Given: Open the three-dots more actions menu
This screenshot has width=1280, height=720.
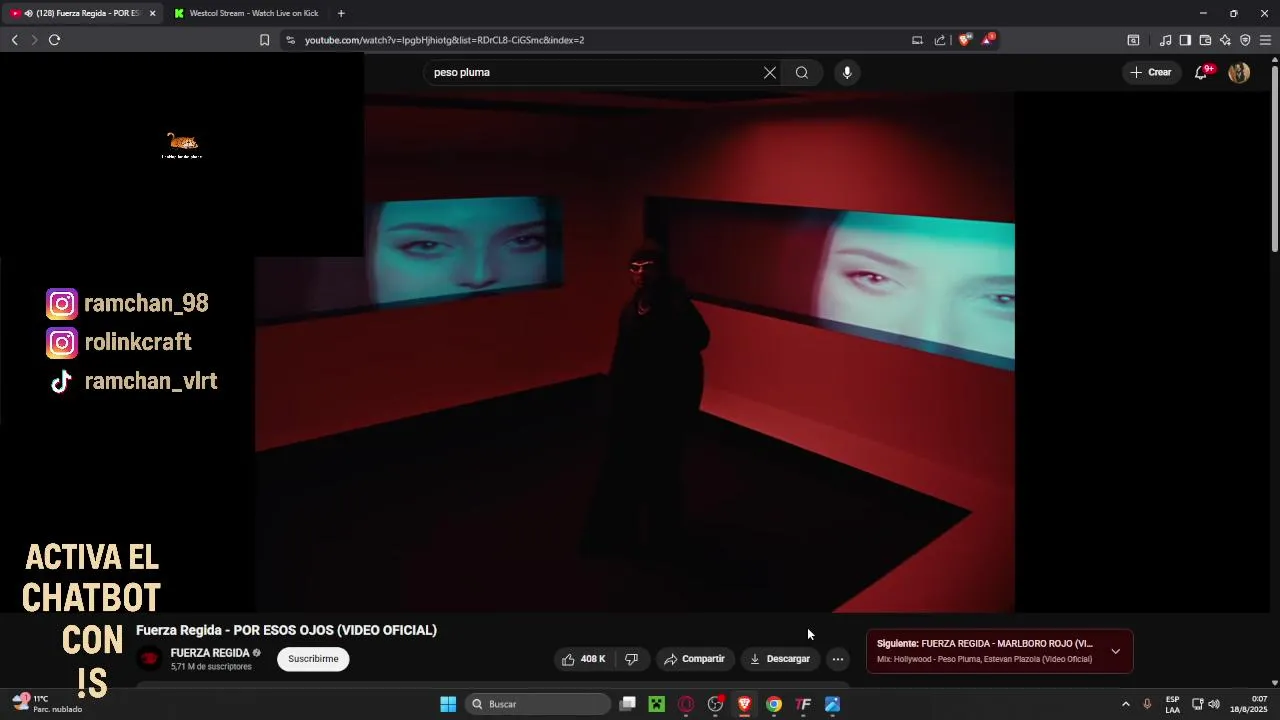Looking at the screenshot, I should (838, 659).
